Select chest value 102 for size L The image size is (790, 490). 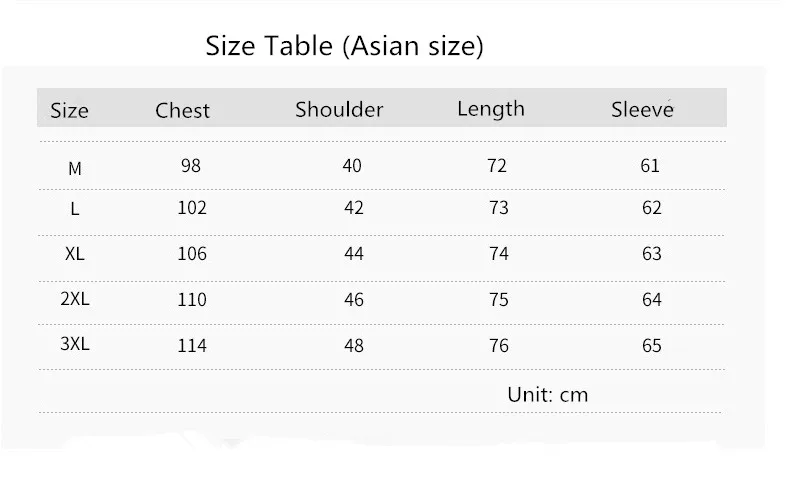pos(192,207)
